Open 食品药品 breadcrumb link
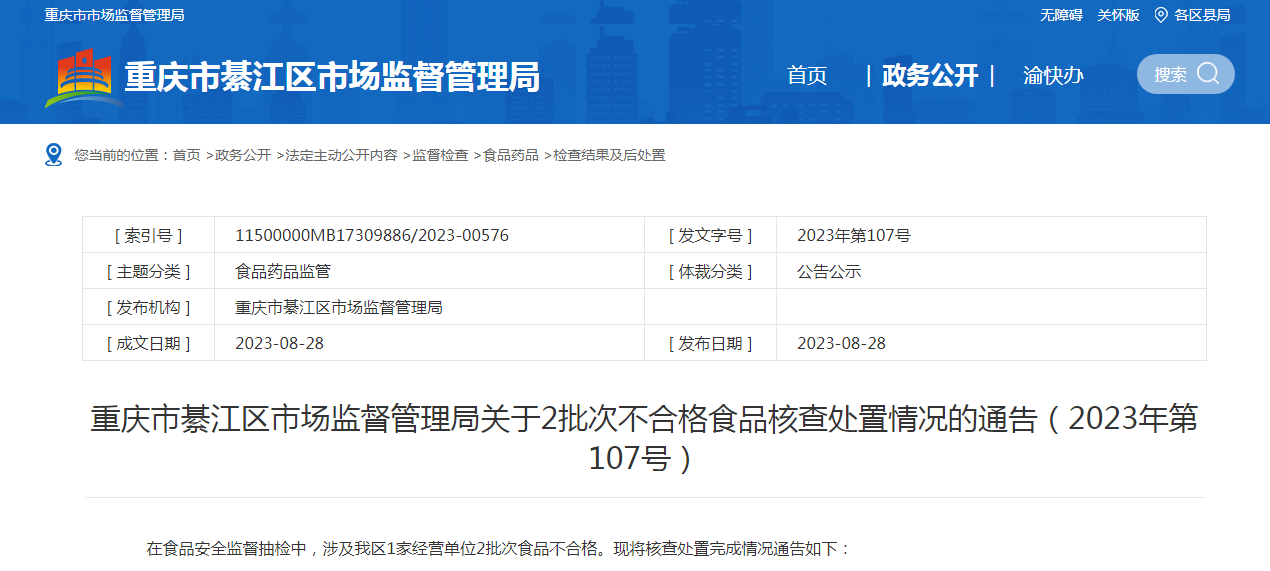This screenshot has height=571, width=1270. (511, 155)
